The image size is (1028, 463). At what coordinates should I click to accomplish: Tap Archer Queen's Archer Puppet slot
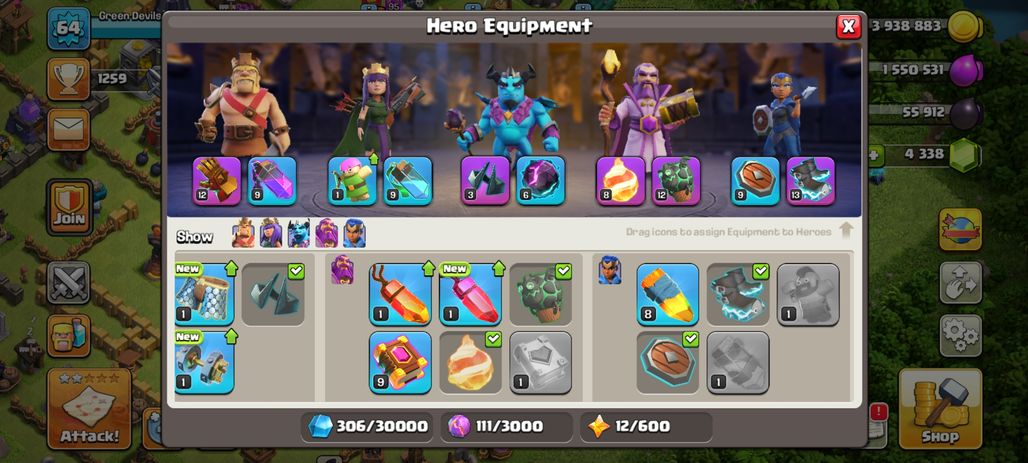point(352,181)
